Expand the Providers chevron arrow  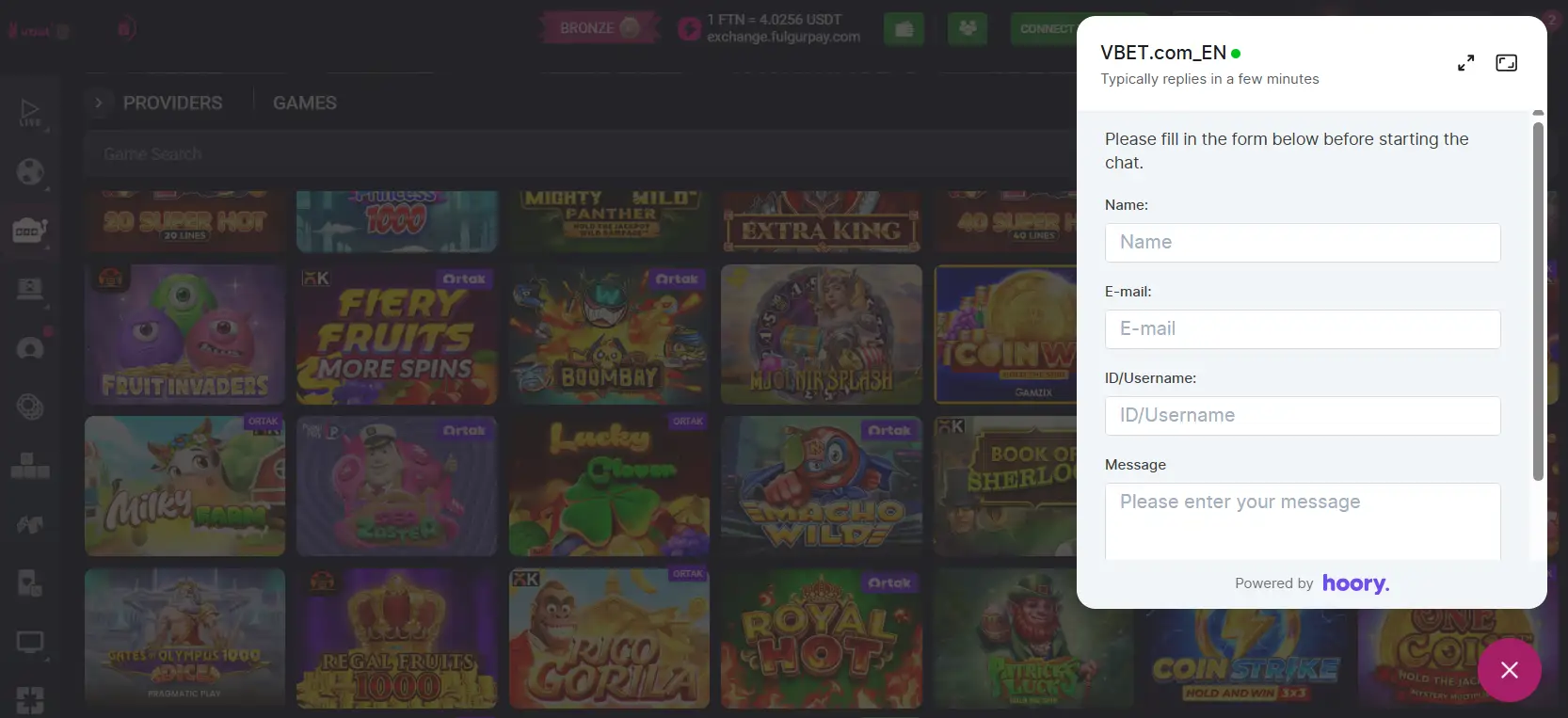[x=99, y=103]
